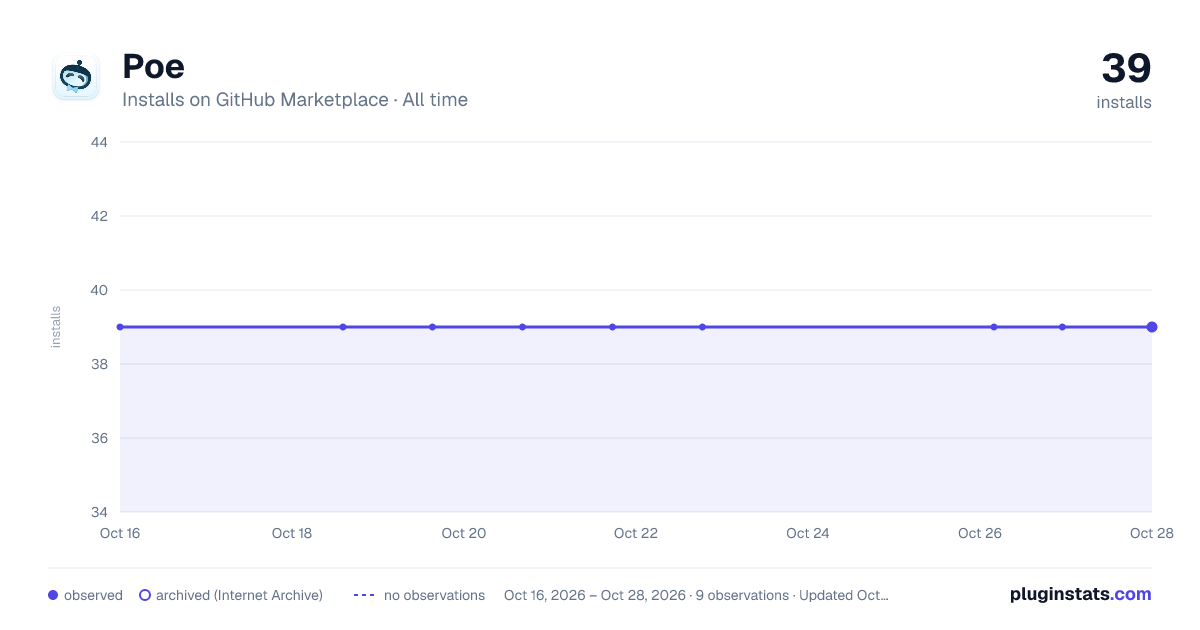1200x630 pixels.
Task: Click the filled observed legend dot
Action: (53, 595)
